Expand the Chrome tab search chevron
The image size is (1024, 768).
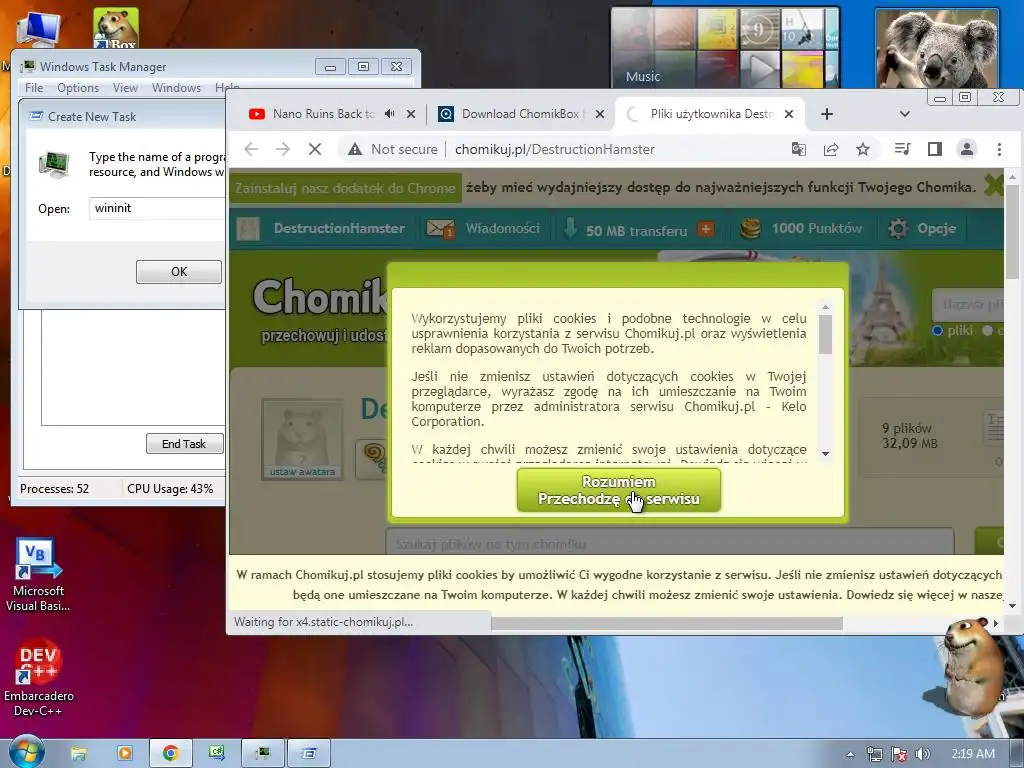(904, 114)
